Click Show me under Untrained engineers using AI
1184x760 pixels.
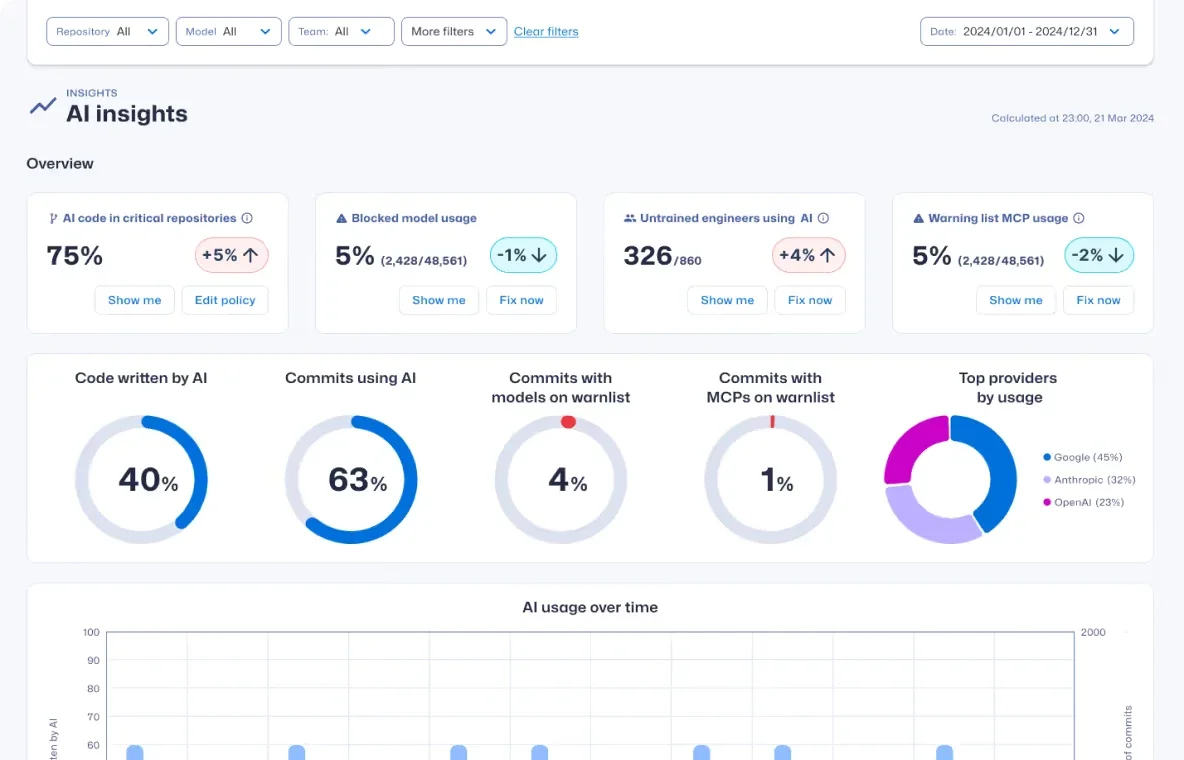pos(727,300)
